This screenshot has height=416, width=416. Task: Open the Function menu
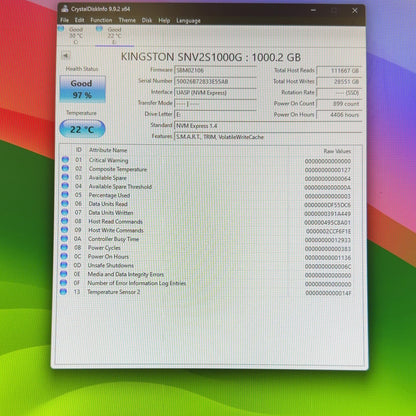101,20
